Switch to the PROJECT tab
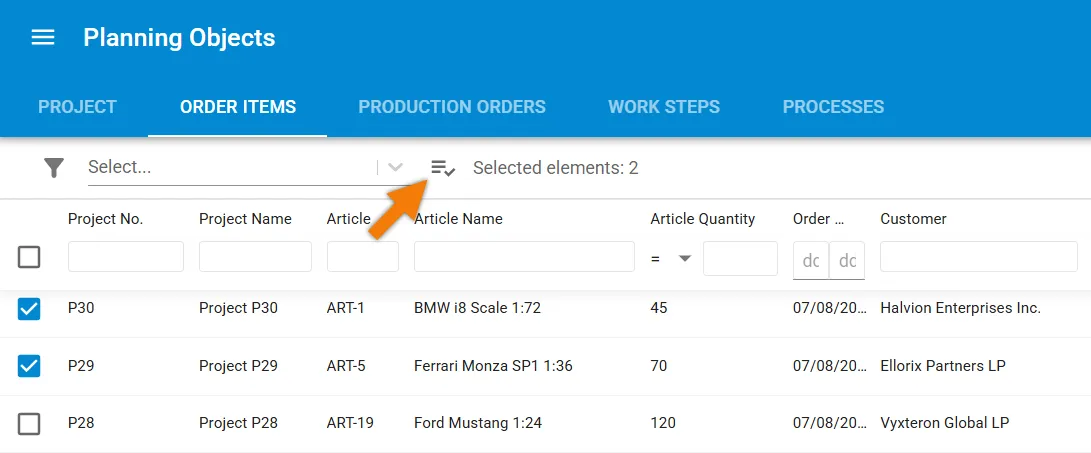Screen dimensions: 1091x453 77,107
